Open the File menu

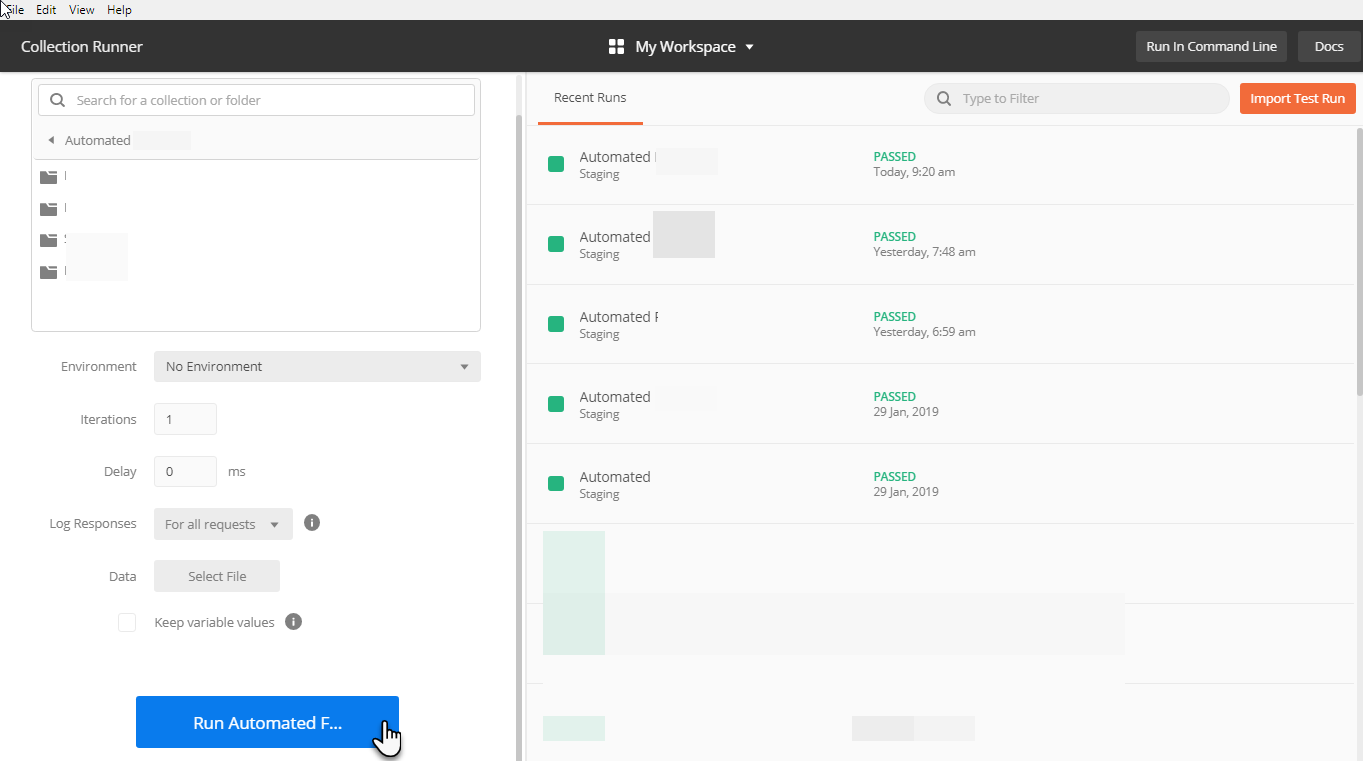coord(13,9)
